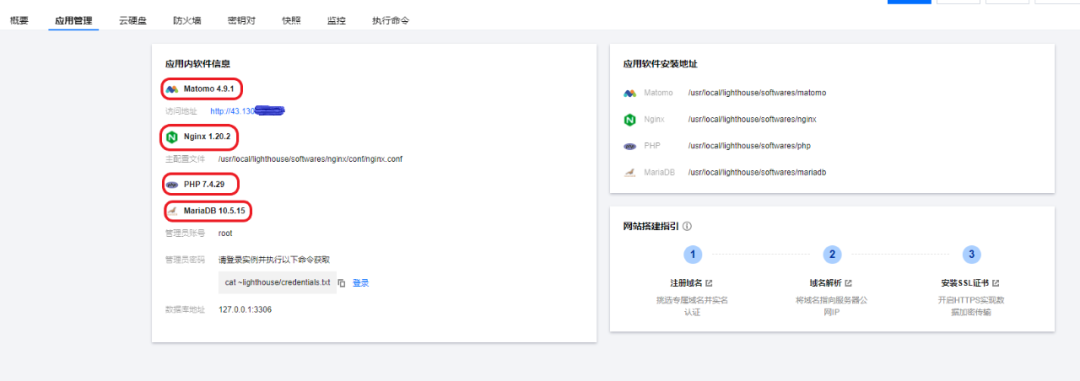The width and height of the screenshot is (1080, 381).
Task: Click the PHP 7.4.29 heading
Action: coord(204,185)
